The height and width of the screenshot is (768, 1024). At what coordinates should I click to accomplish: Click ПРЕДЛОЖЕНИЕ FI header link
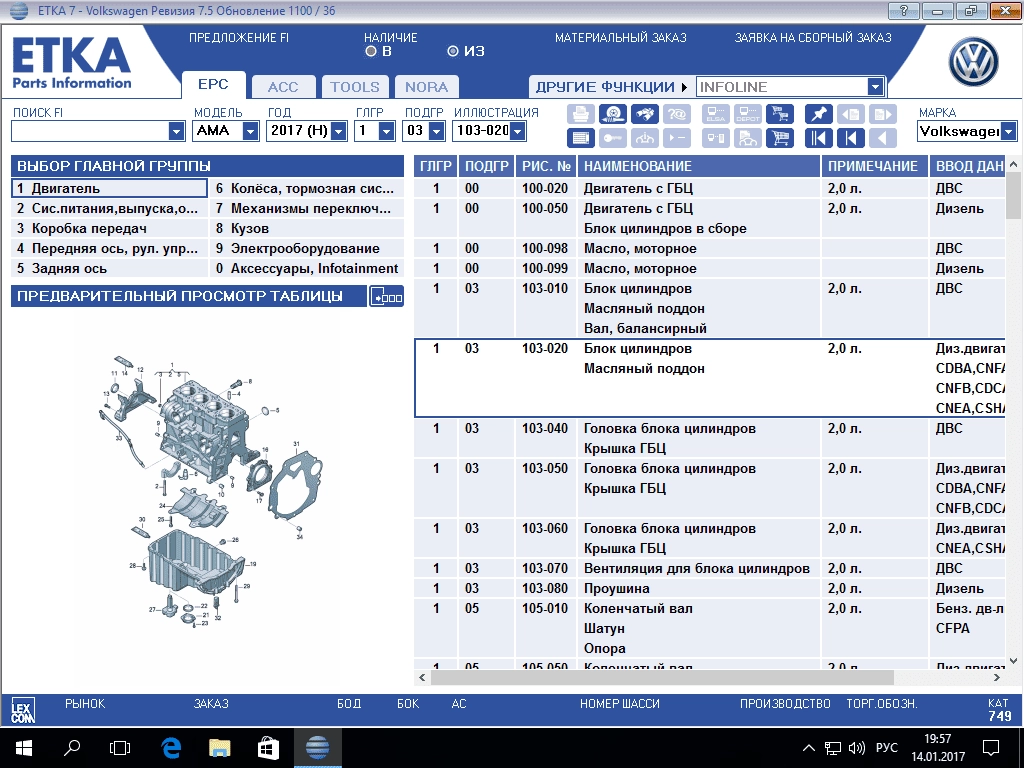pyautogui.click(x=238, y=38)
